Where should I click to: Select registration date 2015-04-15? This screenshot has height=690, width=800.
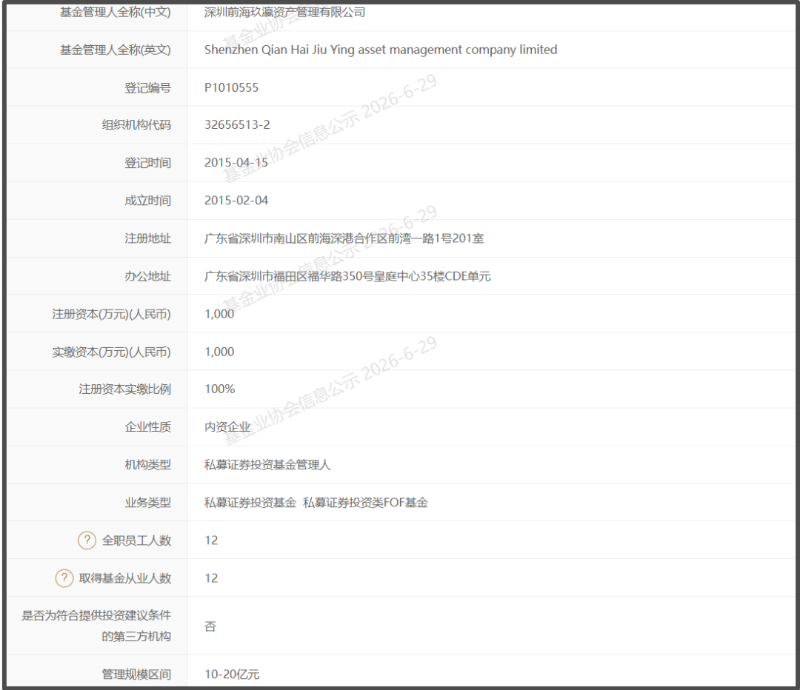click(x=236, y=163)
